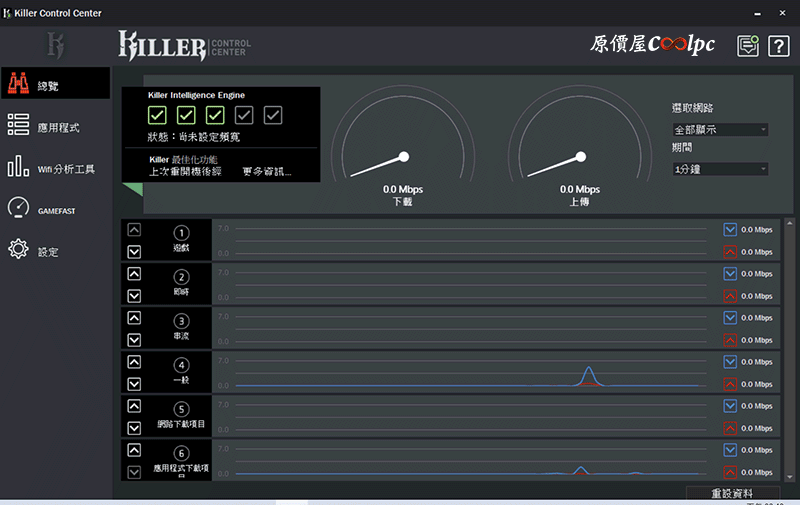This screenshot has height=505, width=800.
Task: Open the 設定 settings page
Action: coord(55,250)
